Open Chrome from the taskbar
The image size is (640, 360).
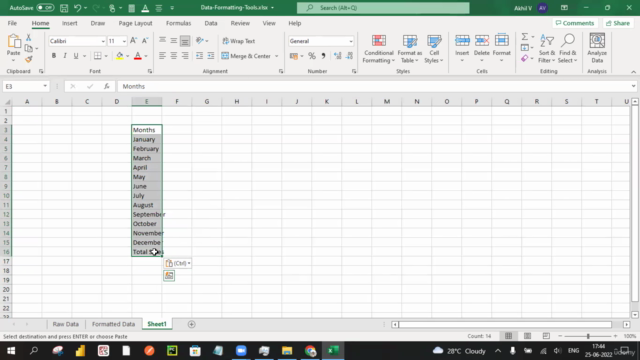pyautogui.click(x=310, y=351)
